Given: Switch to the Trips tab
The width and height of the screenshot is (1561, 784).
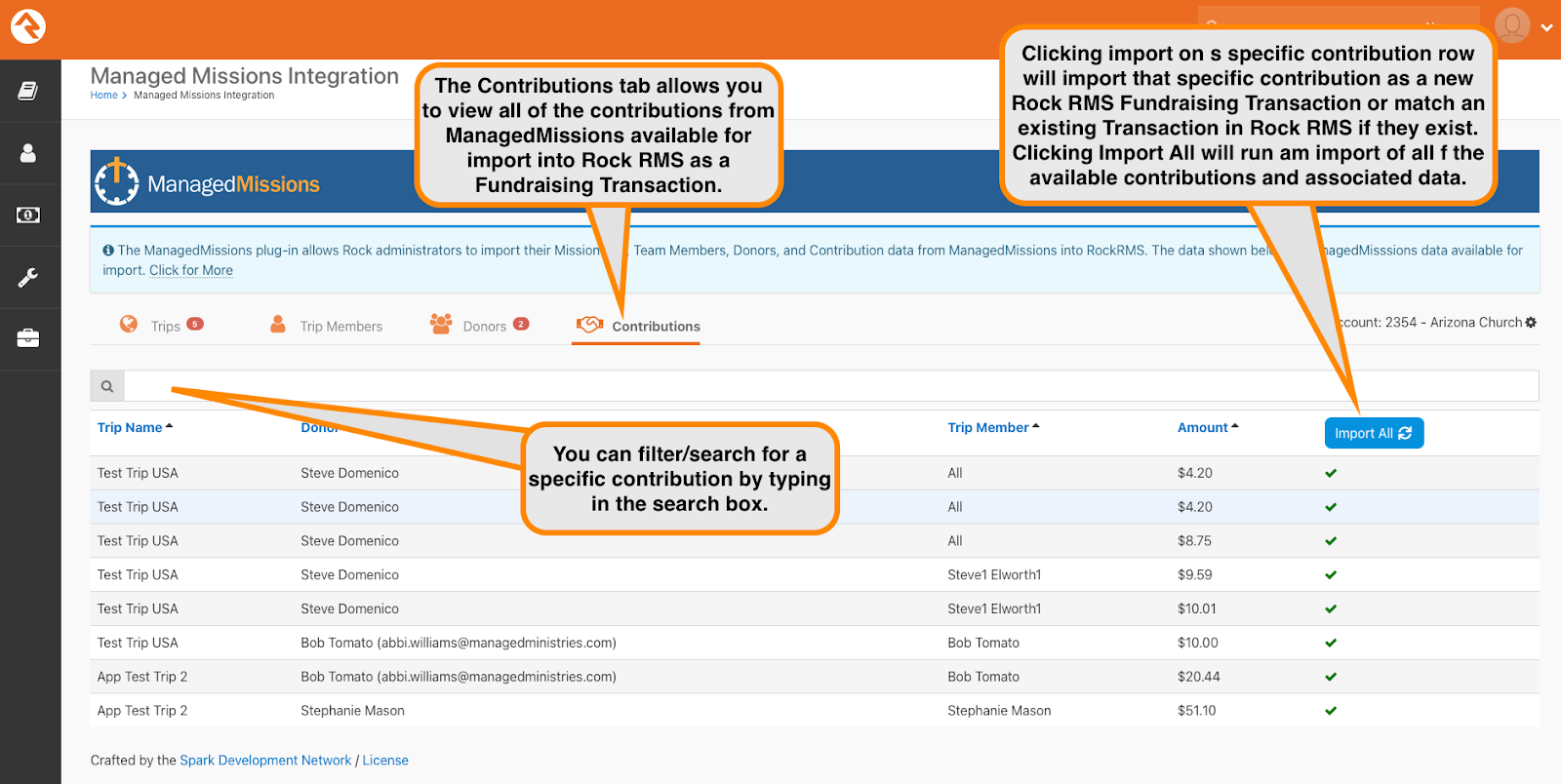Looking at the screenshot, I should click(161, 326).
